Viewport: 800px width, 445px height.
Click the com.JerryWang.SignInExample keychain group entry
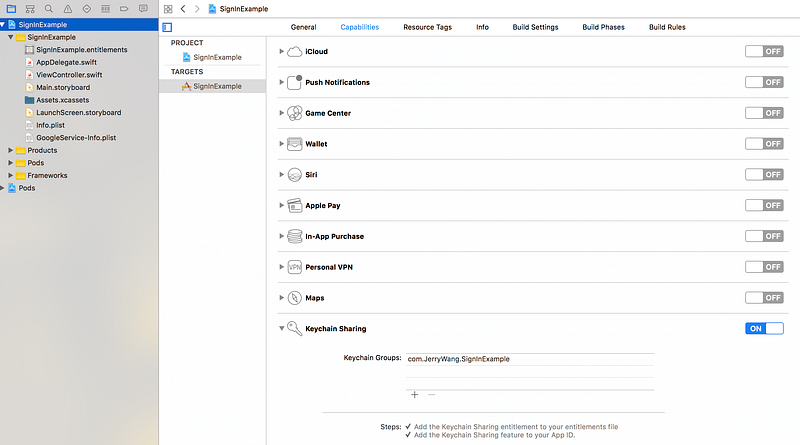pos(530,359)
